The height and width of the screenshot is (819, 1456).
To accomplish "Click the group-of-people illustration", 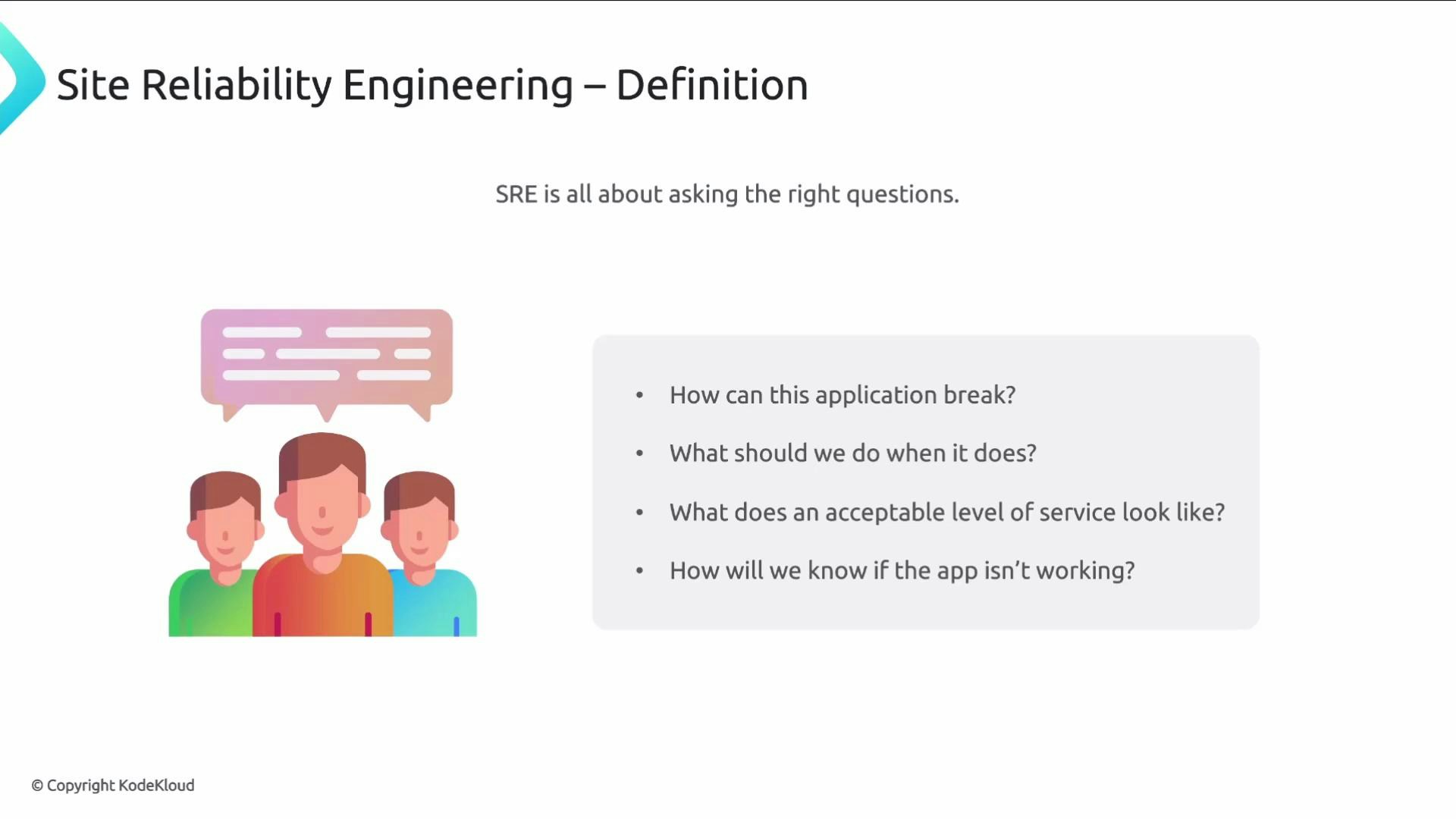I will [x=322, y=531].
